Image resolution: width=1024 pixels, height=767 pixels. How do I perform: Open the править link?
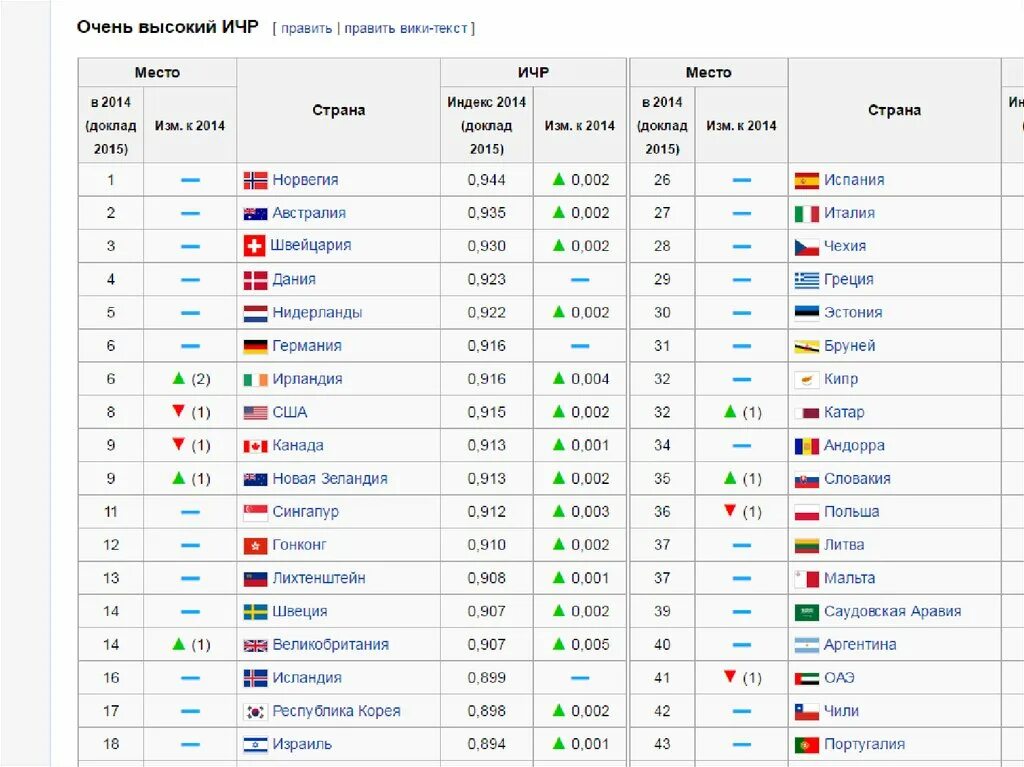pos(303,27)
